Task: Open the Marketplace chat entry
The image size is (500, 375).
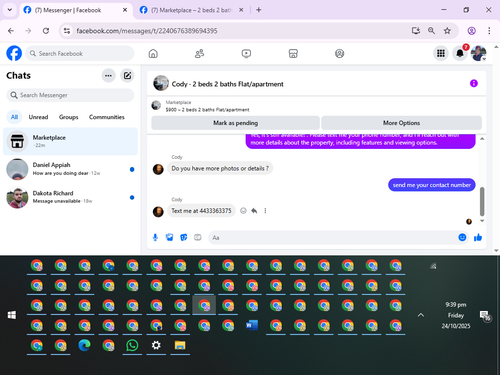Action: (70, 141)
